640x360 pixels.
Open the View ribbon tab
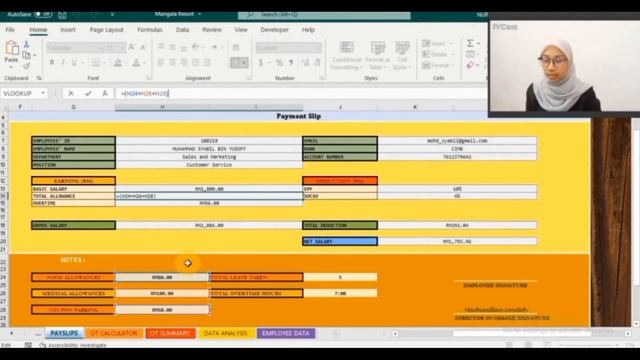coord(241,30)
